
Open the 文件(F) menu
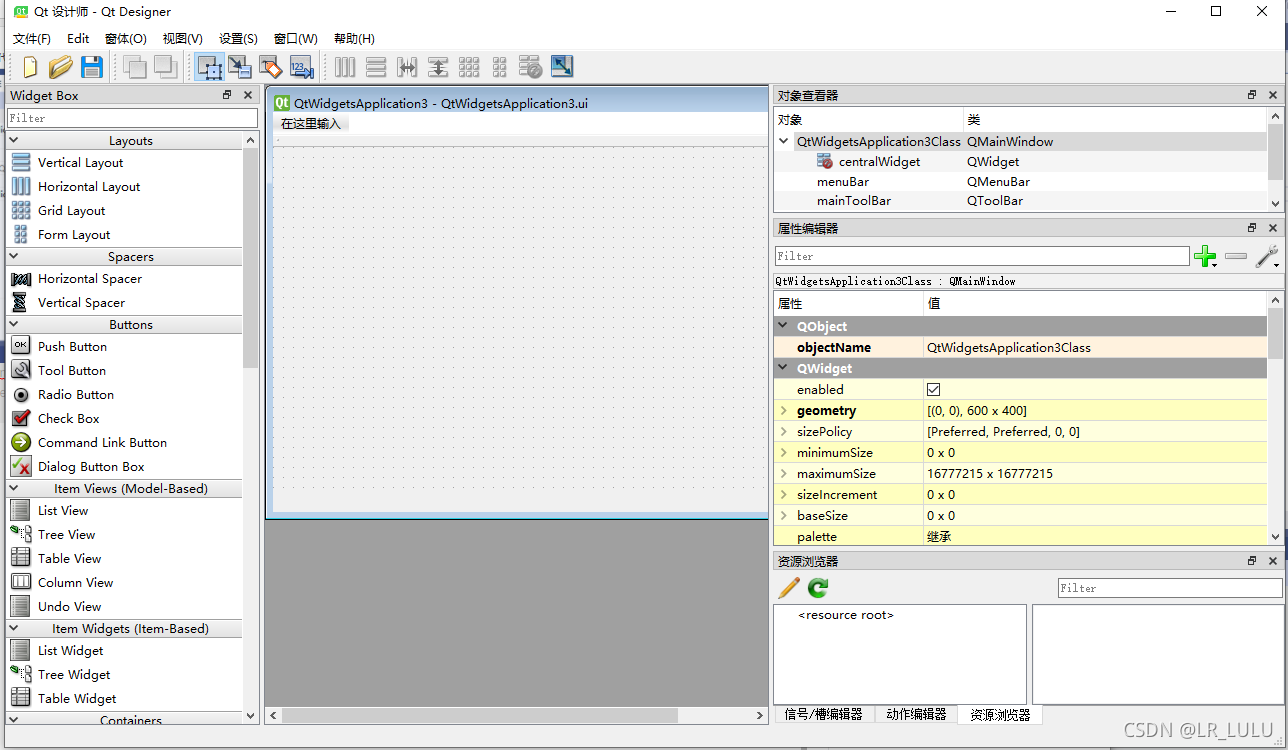(32, 39)
